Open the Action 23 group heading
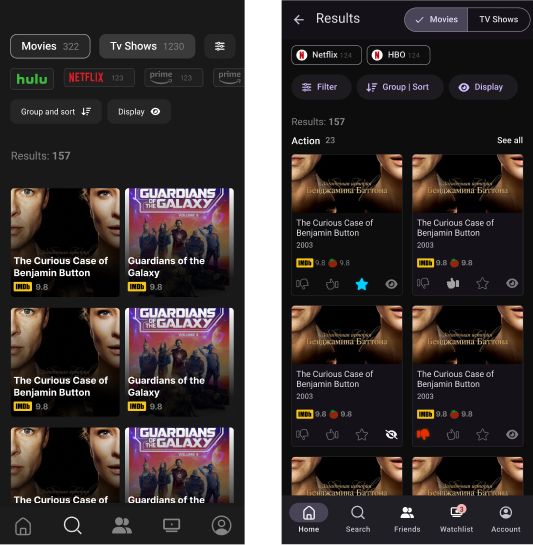 click(x=313, y=140)
